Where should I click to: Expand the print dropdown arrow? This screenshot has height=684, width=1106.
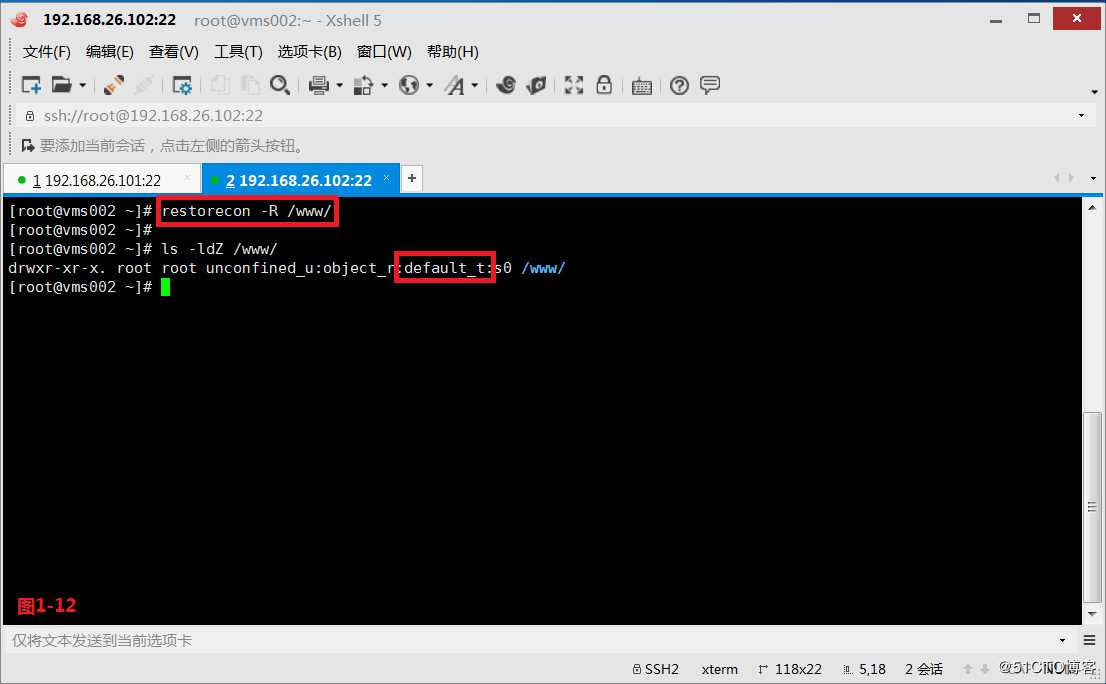(x=339, y=85)
